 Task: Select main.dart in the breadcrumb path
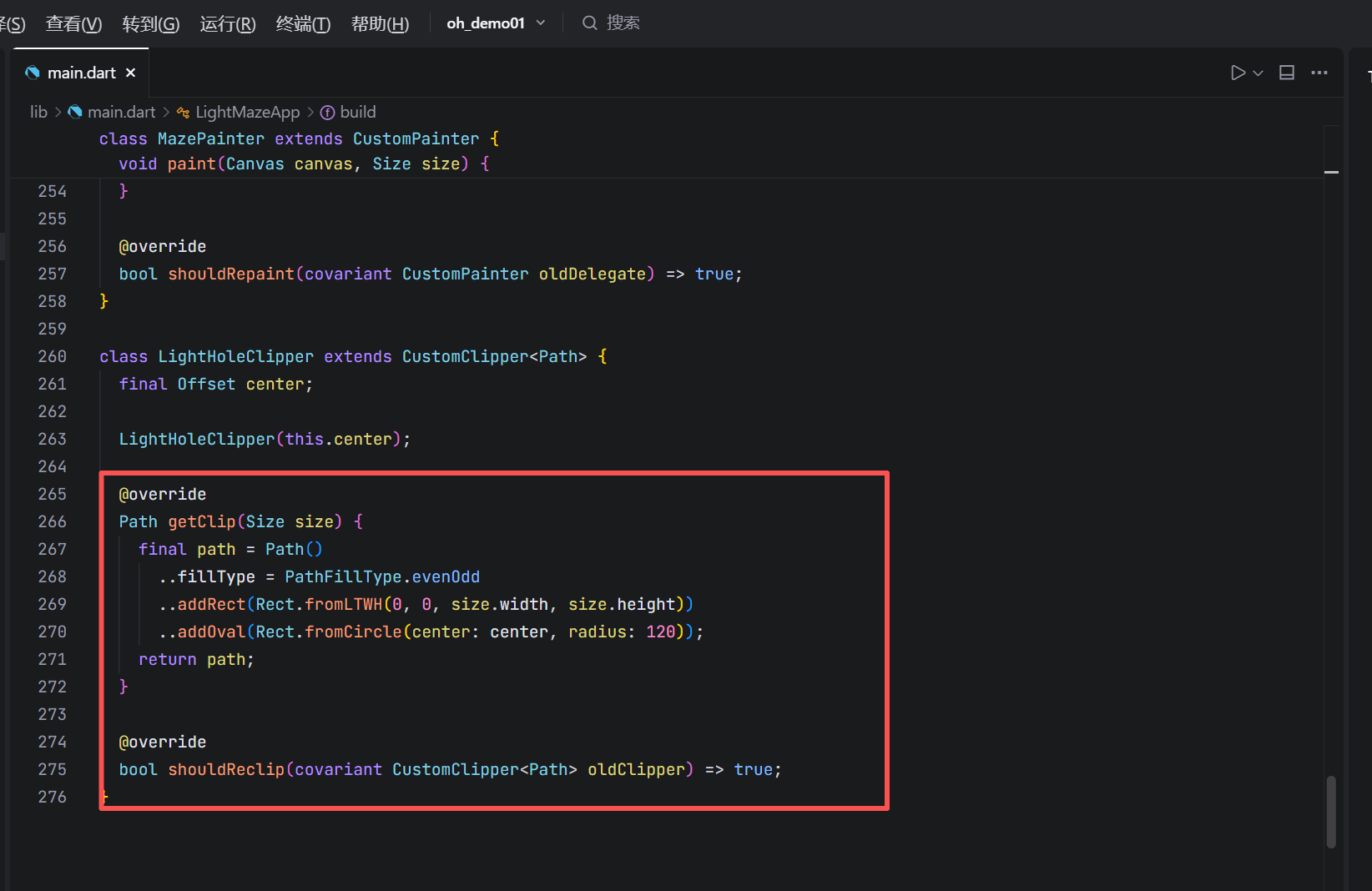[x=122, y=112]
